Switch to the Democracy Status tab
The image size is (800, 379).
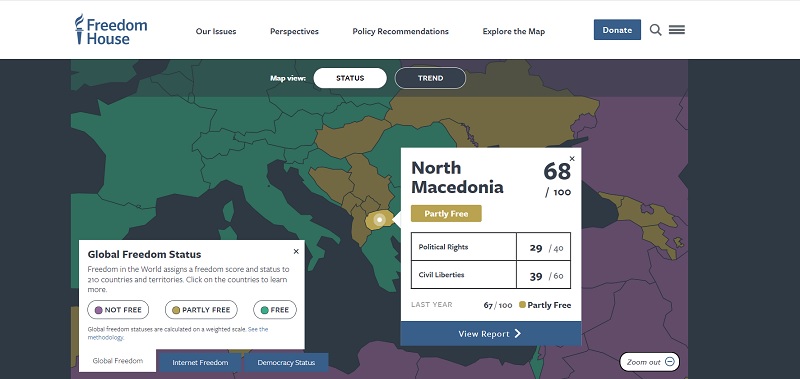click(x=286, y=363)
